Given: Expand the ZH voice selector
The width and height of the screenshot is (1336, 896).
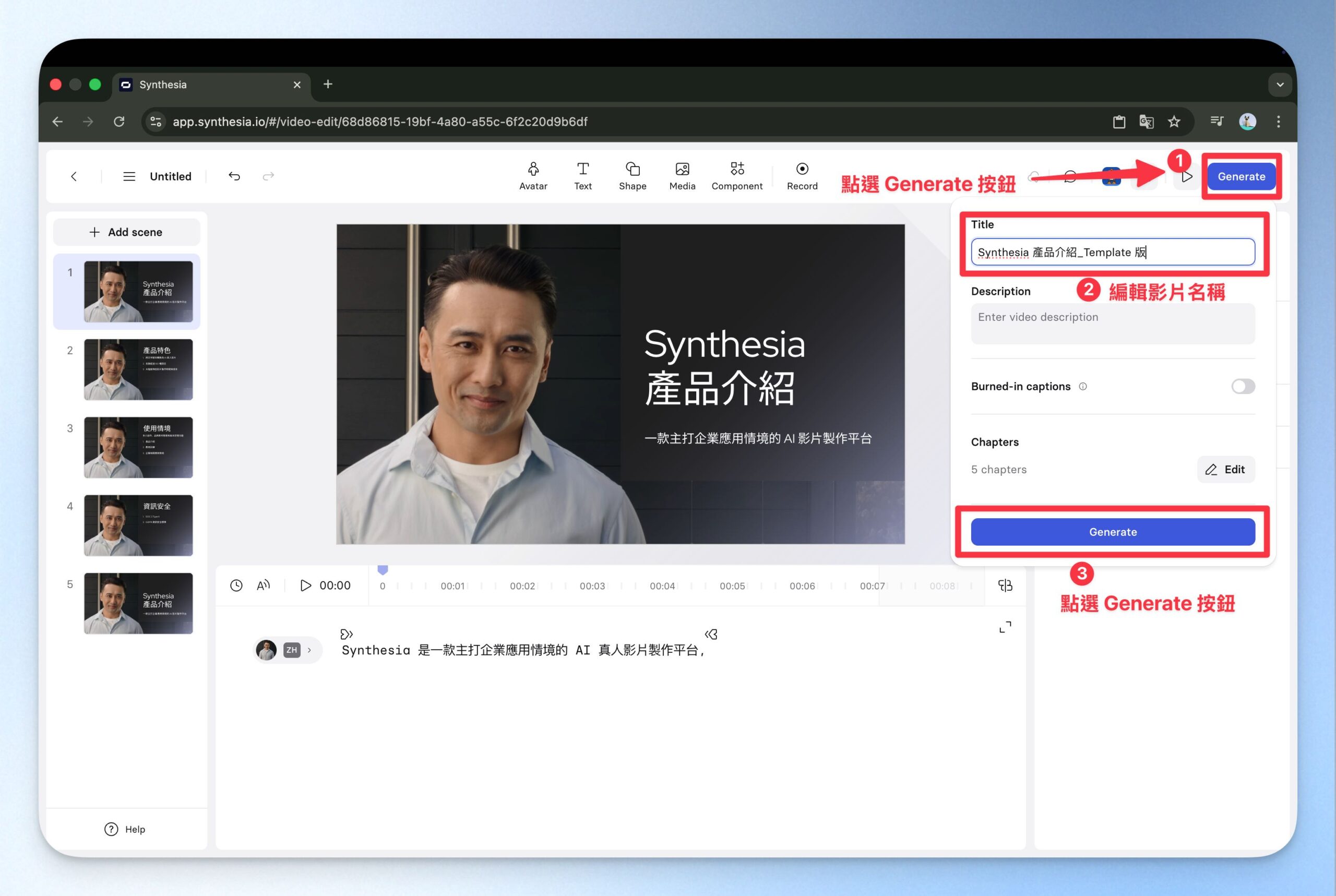Looking at the screenshot, I should pyautogui.click(x=309, y=650).
